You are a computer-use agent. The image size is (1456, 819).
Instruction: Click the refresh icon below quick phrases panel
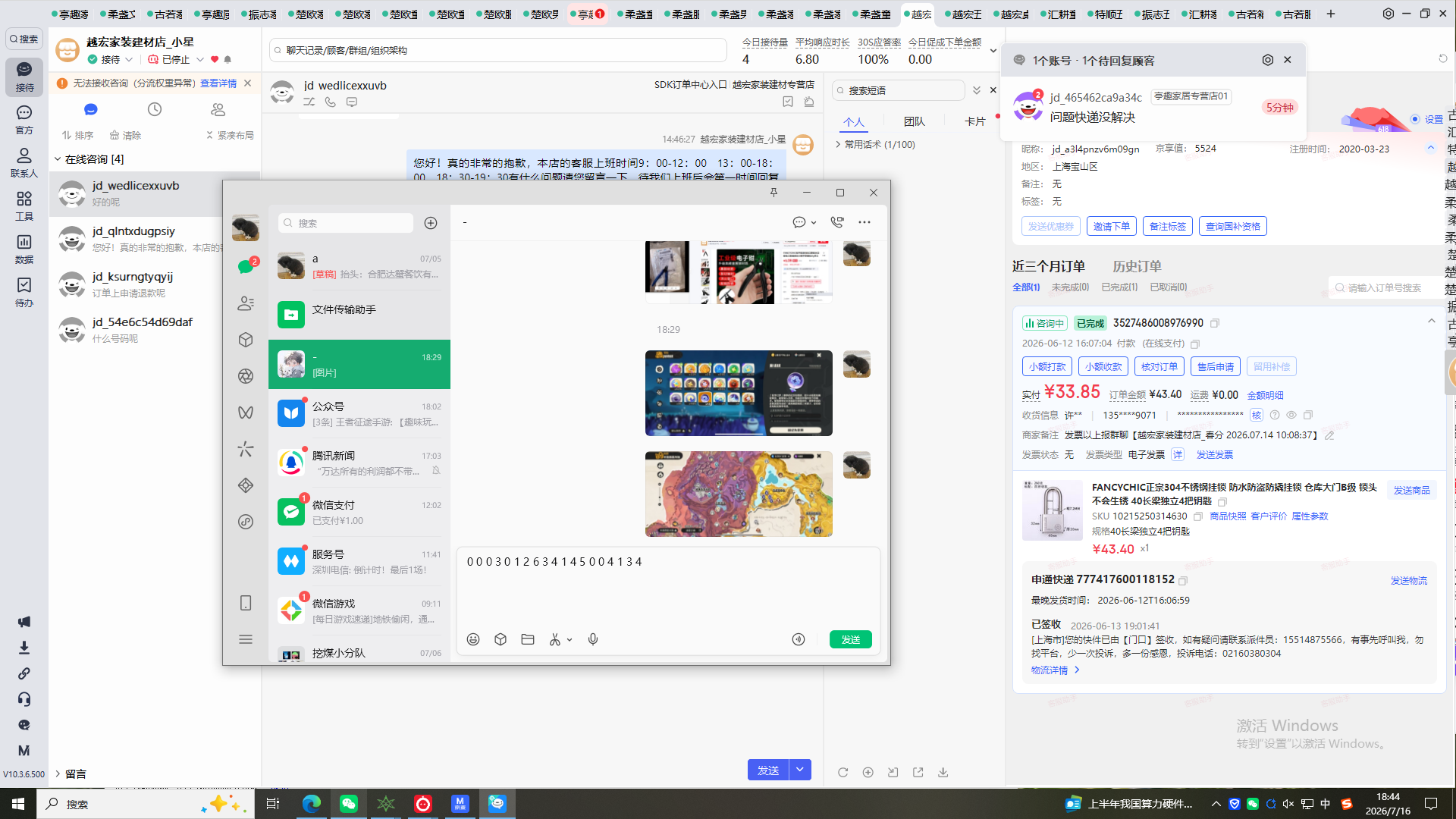[x=843, y=772]
